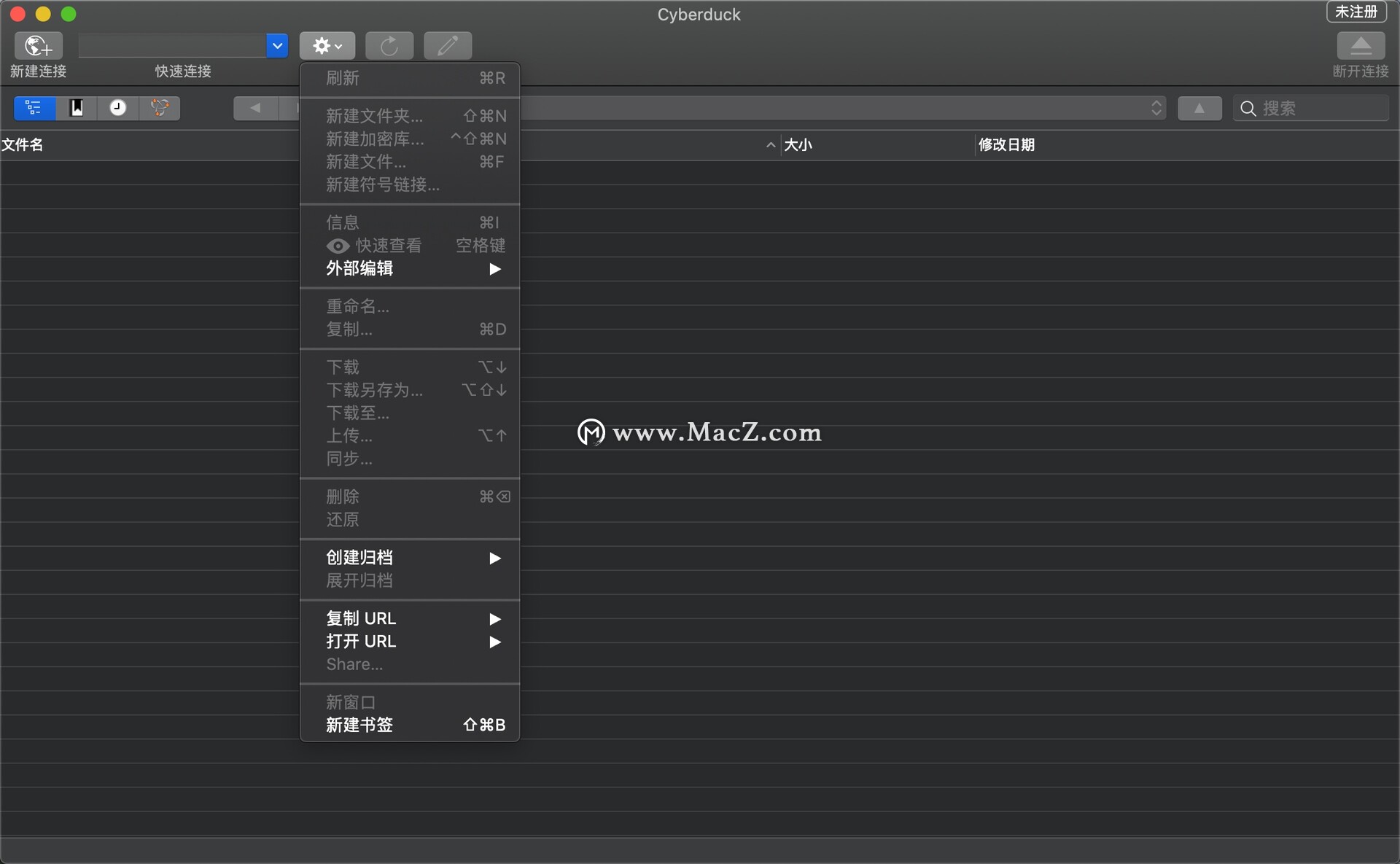Select 新建文件夹... menu item

[x=410, y=116]
